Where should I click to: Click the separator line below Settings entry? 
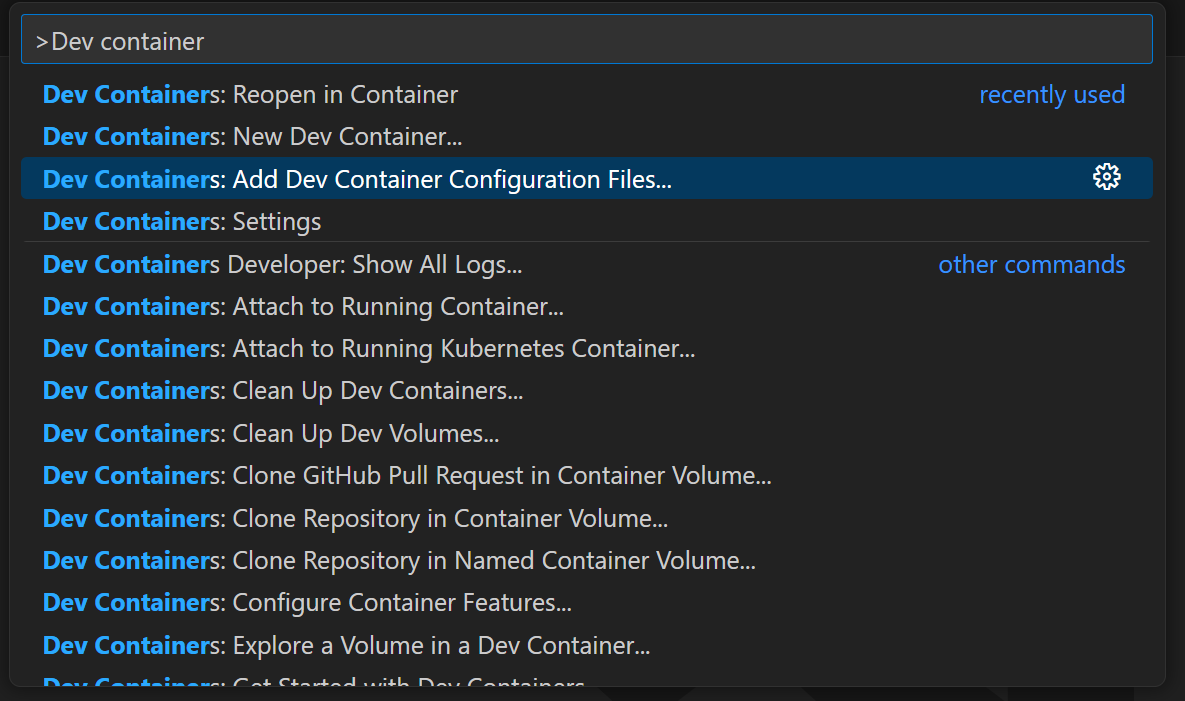coord(586,242)
